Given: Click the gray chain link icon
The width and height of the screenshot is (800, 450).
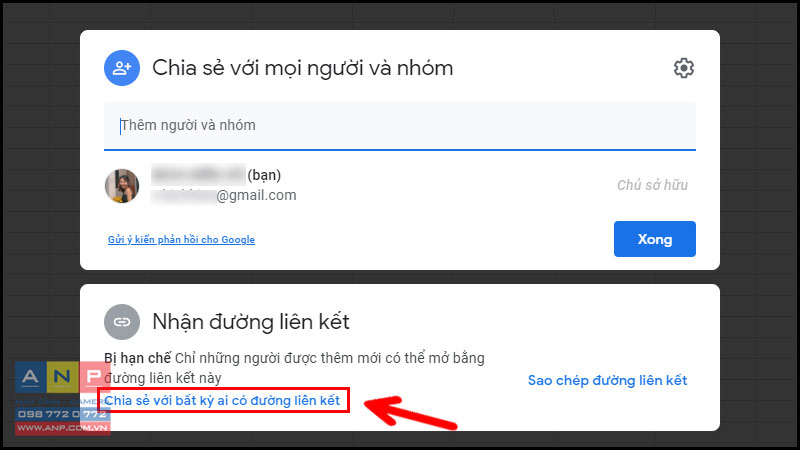Looking at the screenshot, I should point(122,322).
